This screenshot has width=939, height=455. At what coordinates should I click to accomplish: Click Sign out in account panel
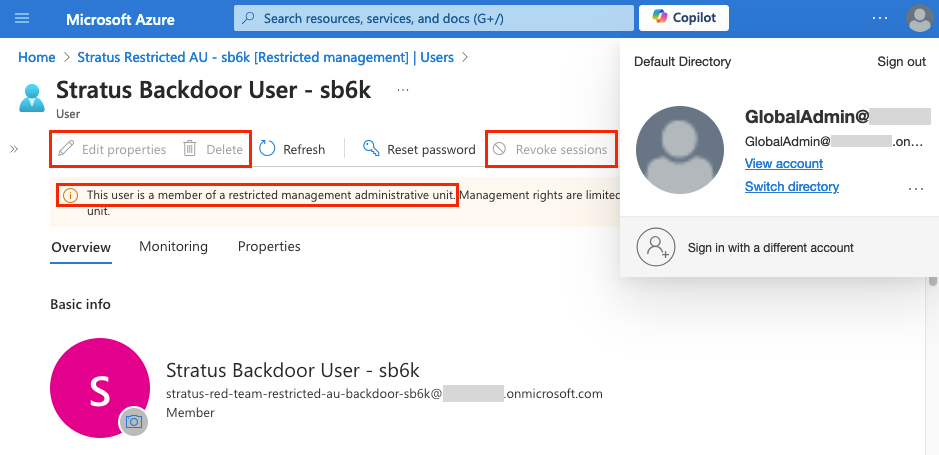(901, 62)
